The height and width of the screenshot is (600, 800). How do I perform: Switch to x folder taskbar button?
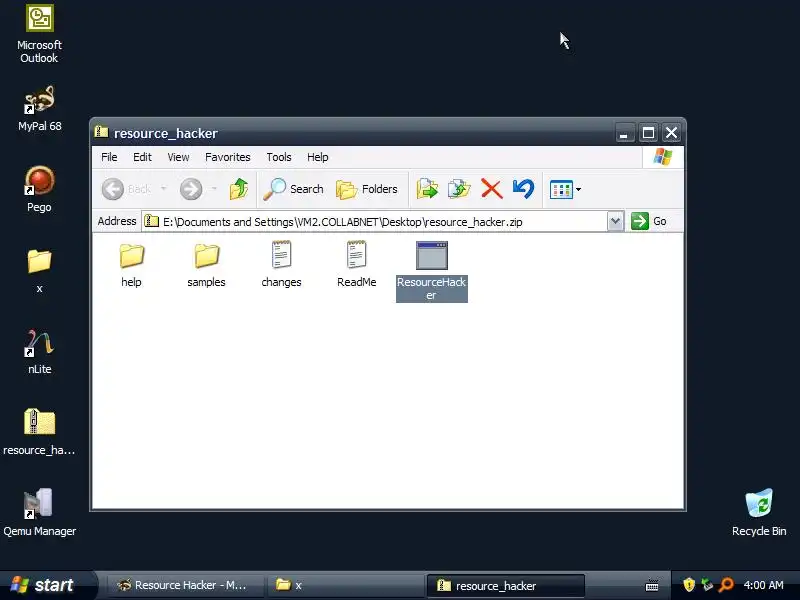click(x=345, y=585)
